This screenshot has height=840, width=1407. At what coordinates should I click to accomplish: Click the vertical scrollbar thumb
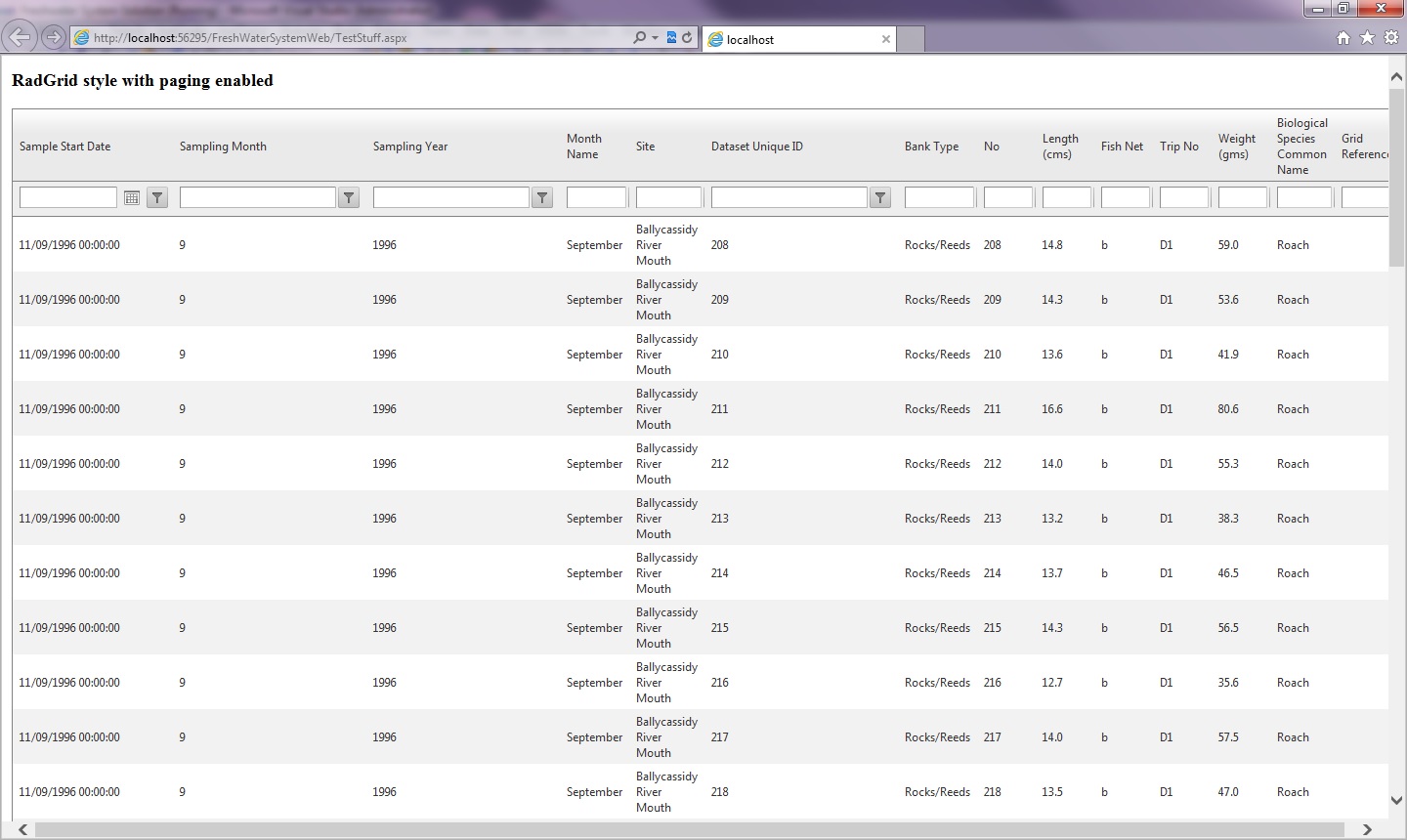[x=1396, y=178]
